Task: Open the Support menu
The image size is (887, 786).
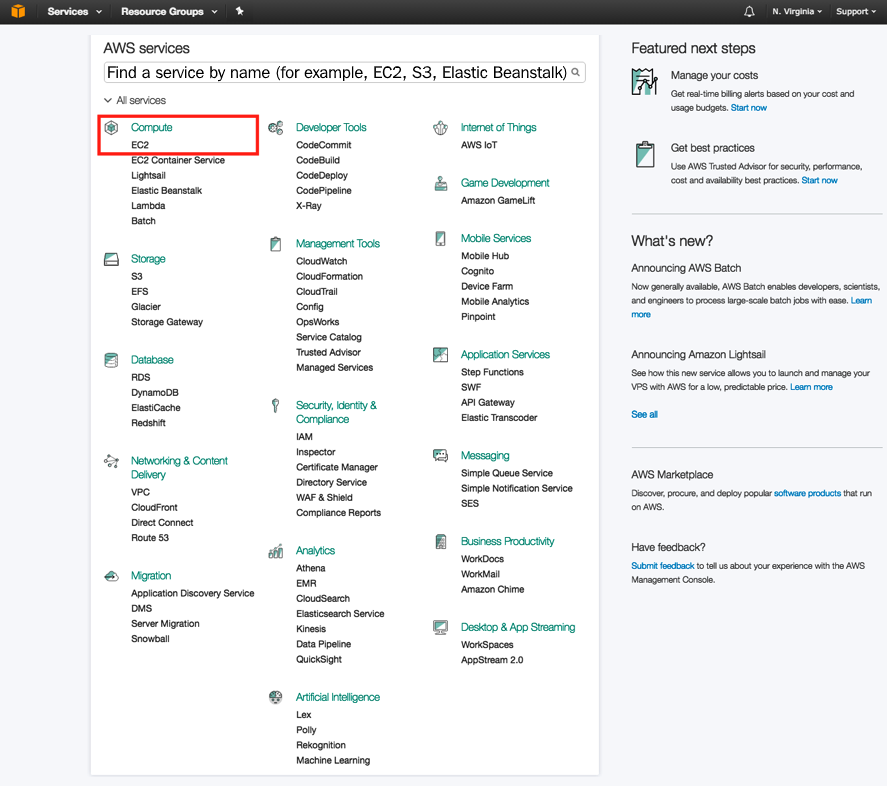Action: tap(858, 12)
